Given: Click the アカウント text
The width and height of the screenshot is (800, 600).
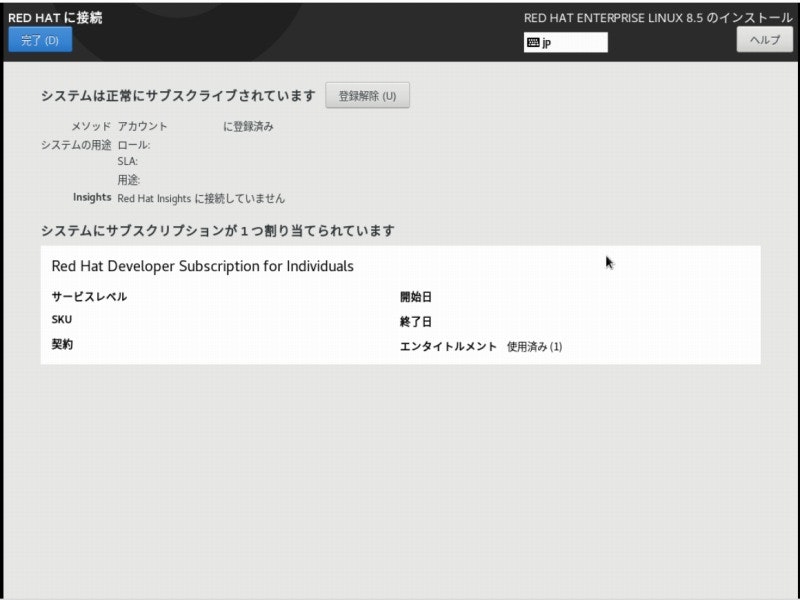Looking at the screenshot, I should tap(142, 127).
